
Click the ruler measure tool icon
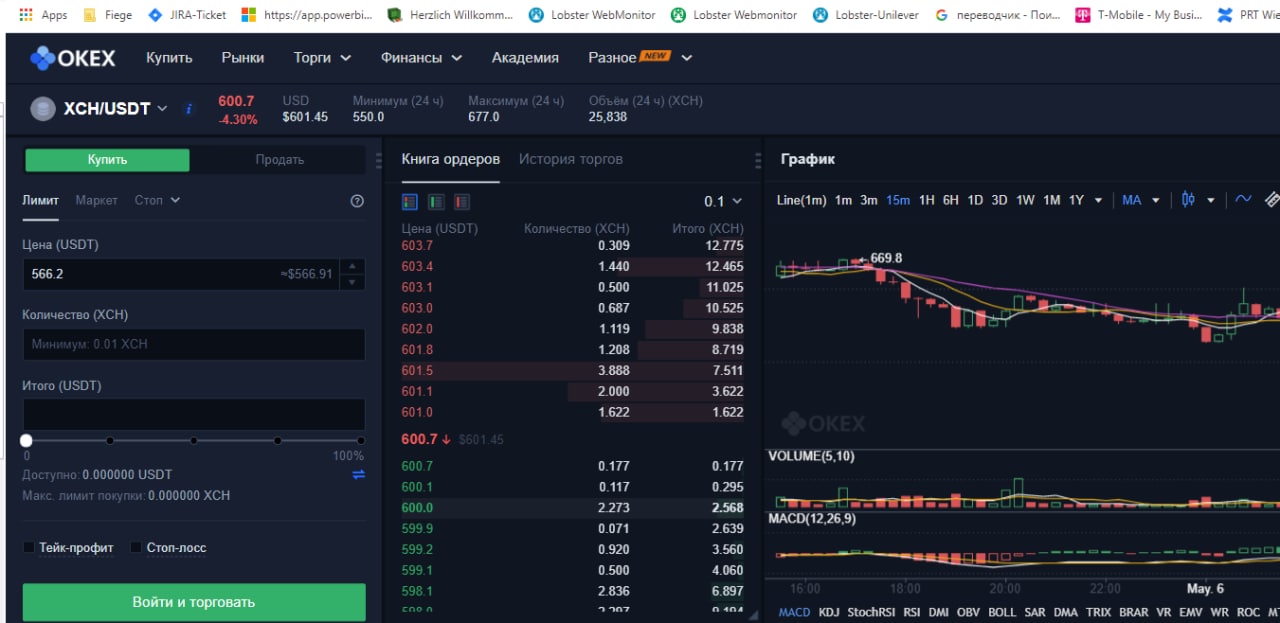[1272, 199]
